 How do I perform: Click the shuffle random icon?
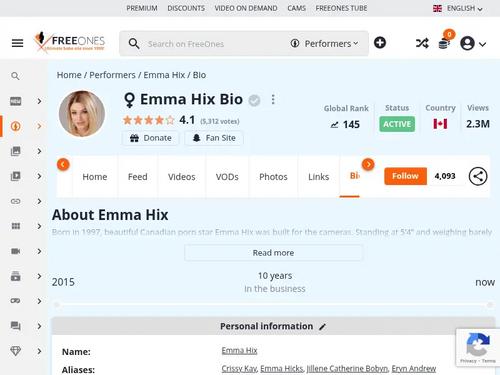click(x=422, y=43)
